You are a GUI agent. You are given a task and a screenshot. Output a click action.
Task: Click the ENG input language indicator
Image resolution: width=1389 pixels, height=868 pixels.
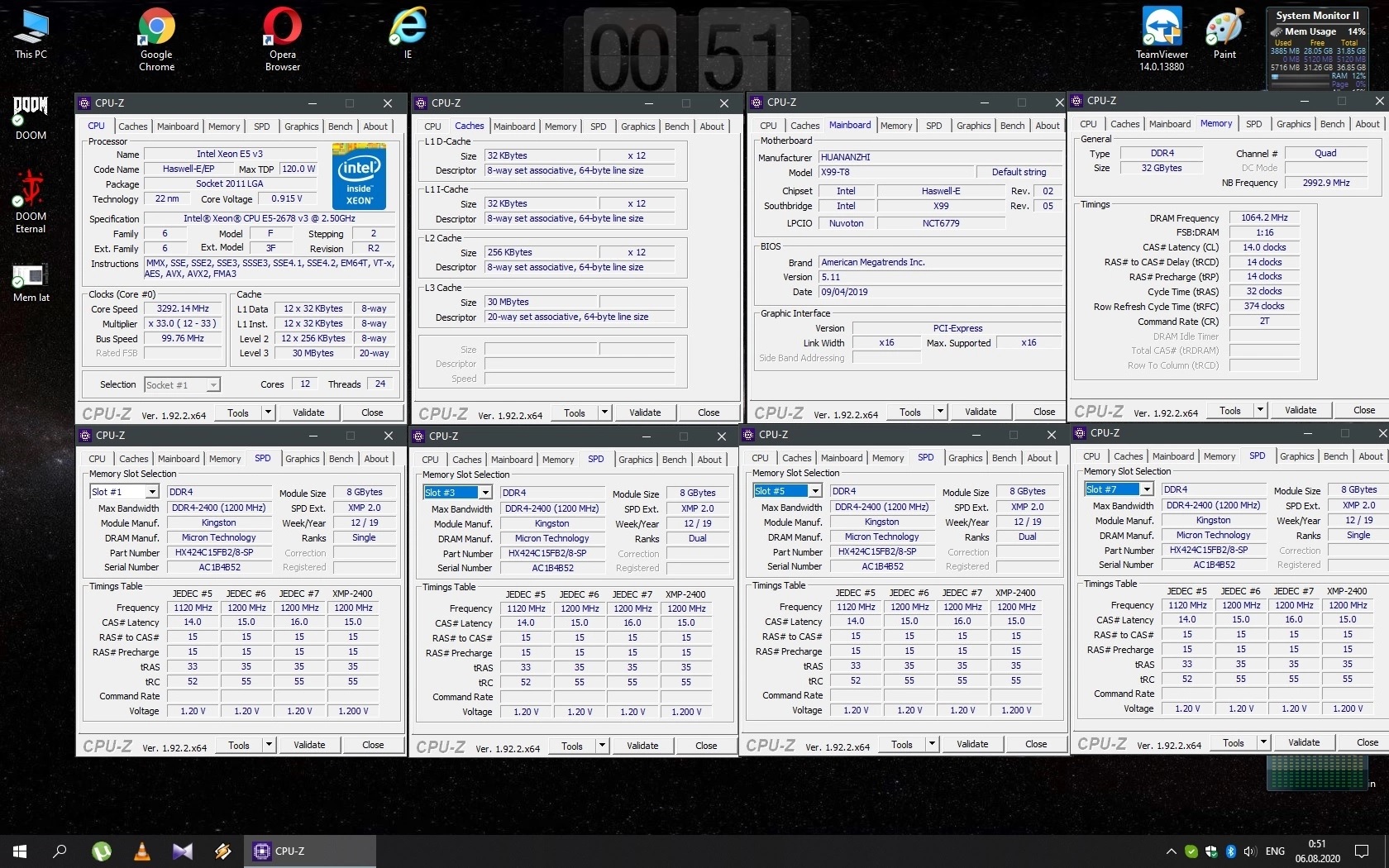[1275, 851]
